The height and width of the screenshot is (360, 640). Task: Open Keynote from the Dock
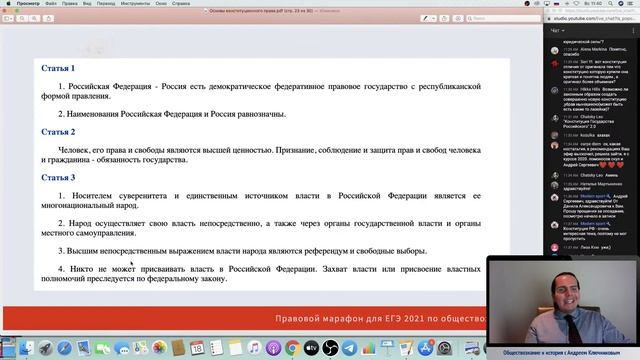[x=387, y=348]
